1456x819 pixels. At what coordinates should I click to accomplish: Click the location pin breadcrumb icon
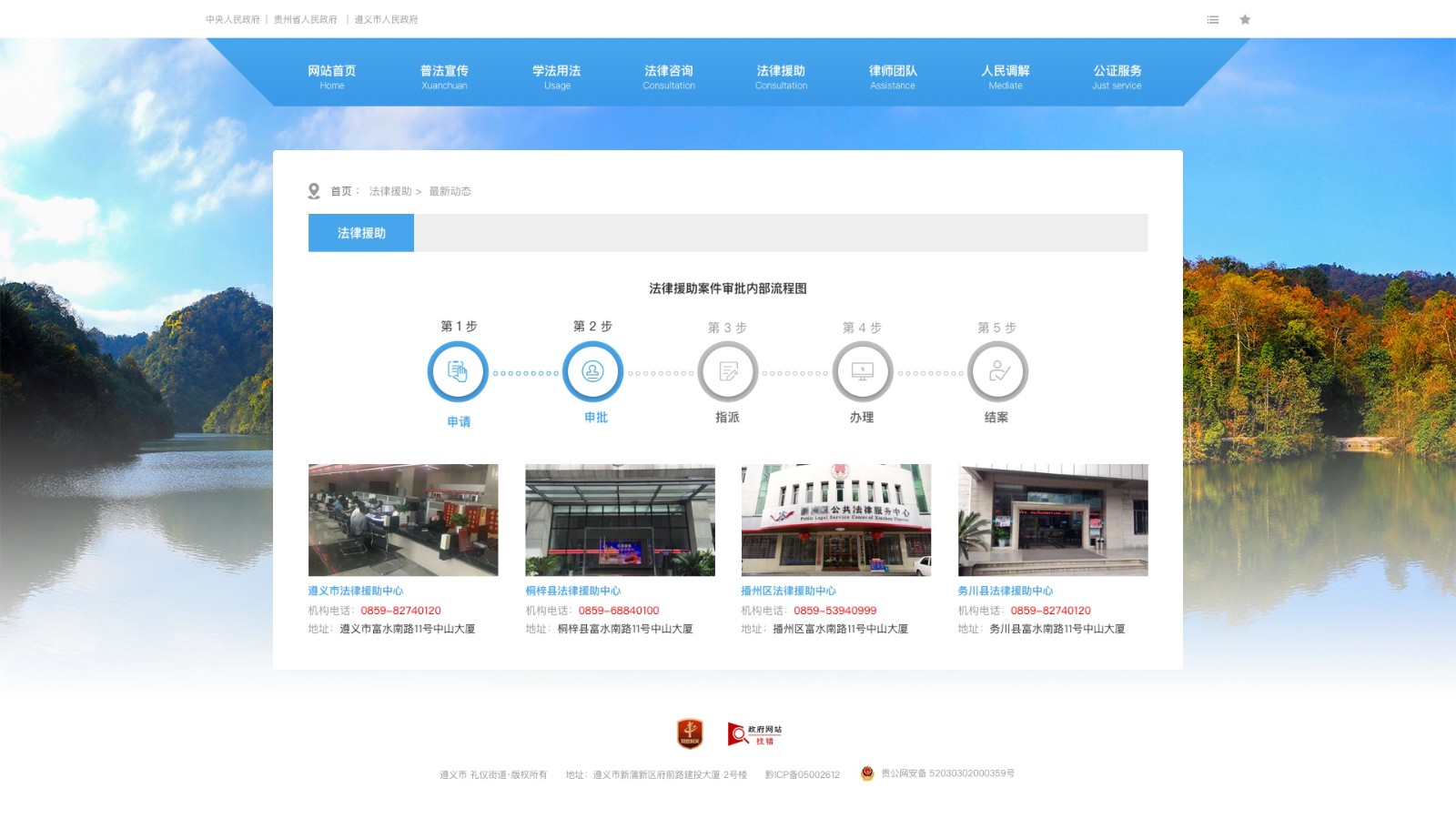pyautogui.click(x=314, y=191)
